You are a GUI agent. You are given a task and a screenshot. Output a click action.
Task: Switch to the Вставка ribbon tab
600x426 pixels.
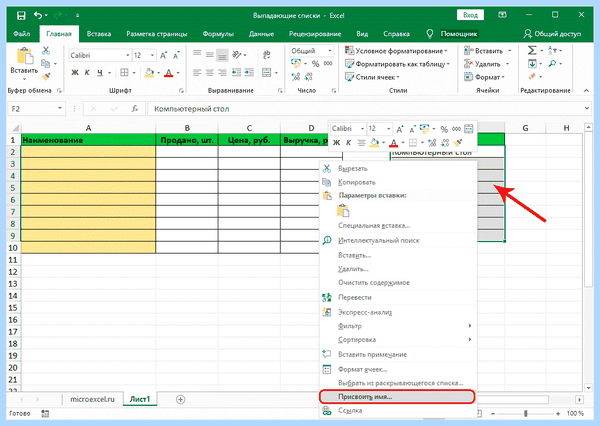click(99, 34)
